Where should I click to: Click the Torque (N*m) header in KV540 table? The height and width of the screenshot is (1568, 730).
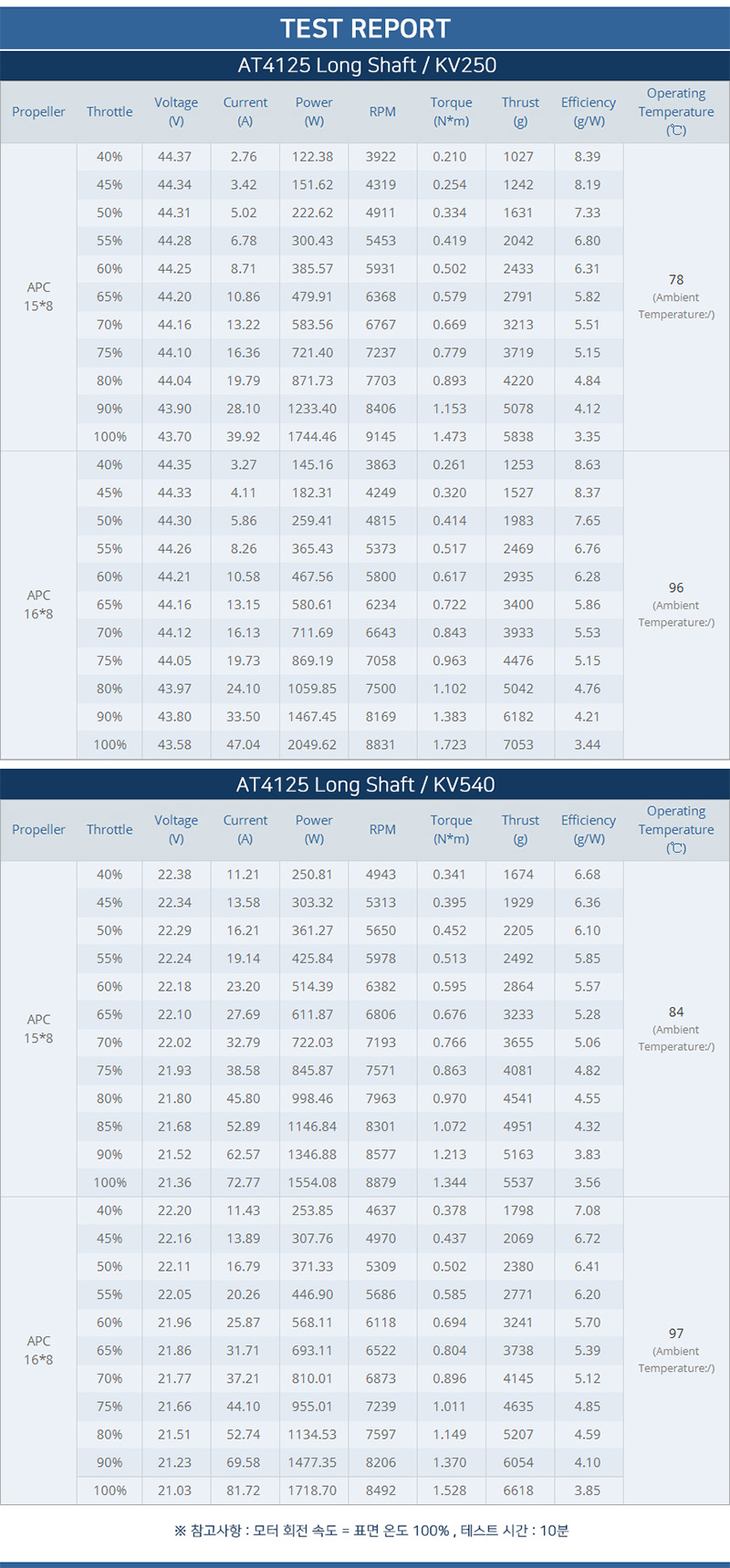click(x=451, y=829)
